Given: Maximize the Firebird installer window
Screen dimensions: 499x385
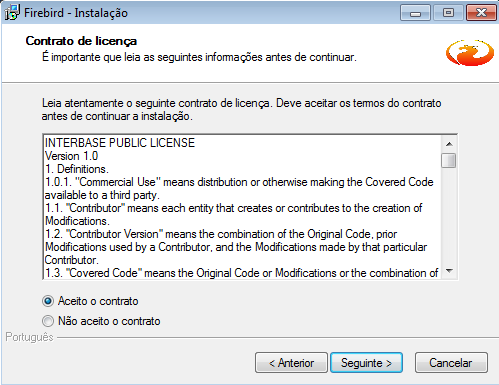Looking at the screenshot, I should (448, 13).
